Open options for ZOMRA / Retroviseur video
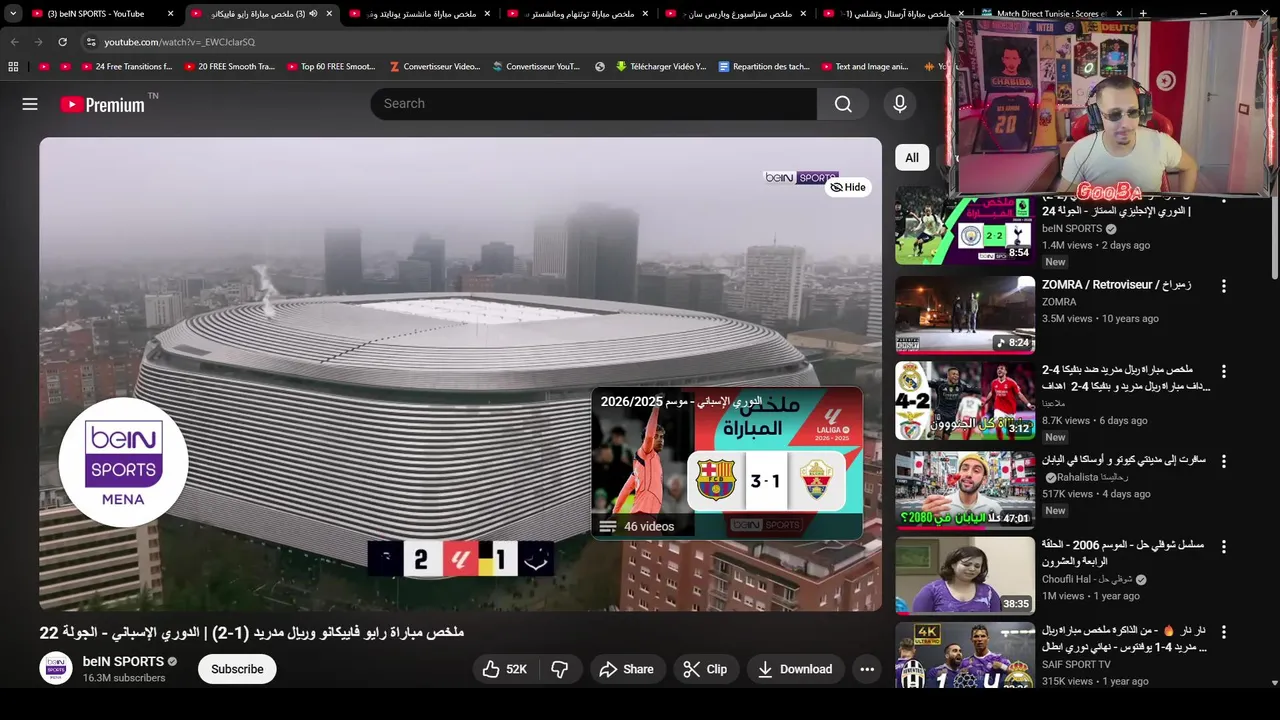This screenshot has width=1280, height=720. pos(1223,286)
